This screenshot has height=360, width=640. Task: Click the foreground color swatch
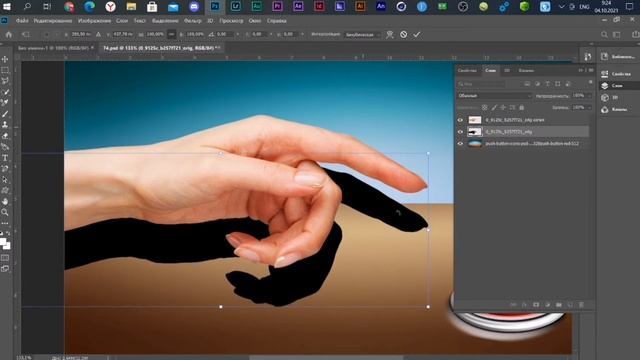3,242
